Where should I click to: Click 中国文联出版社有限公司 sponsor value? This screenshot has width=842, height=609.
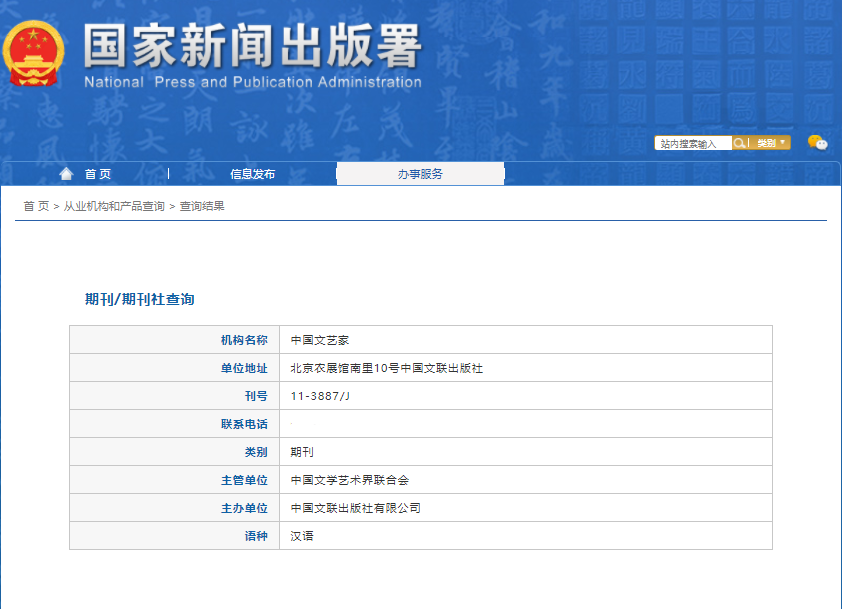pyautogui.click(x=355, y=508)
